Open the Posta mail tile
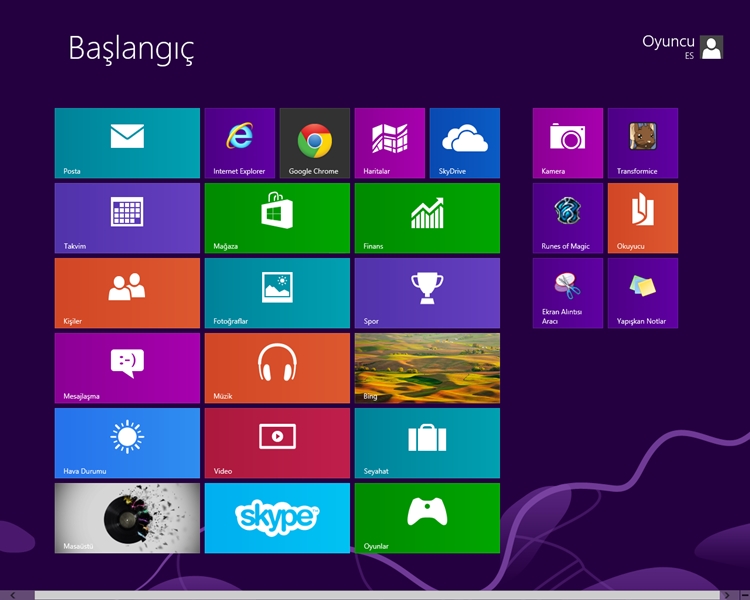The height and width of the screenshot is (600, 750). pos(127,143)
